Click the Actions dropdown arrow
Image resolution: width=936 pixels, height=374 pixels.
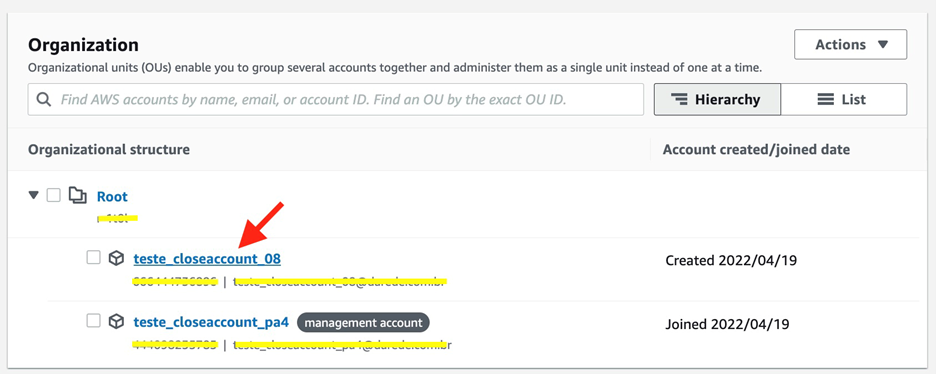(x=883, y=45)
